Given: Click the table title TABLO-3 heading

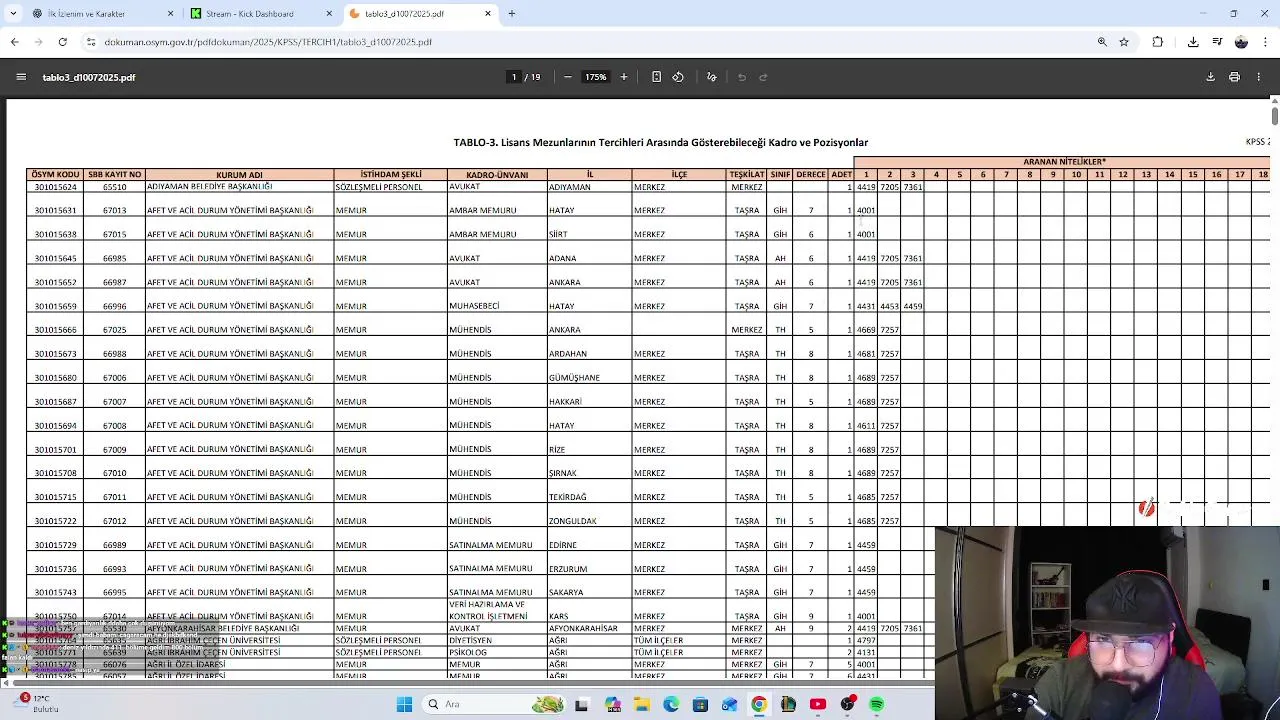Looking at the screenshot, I should point(660,143).
